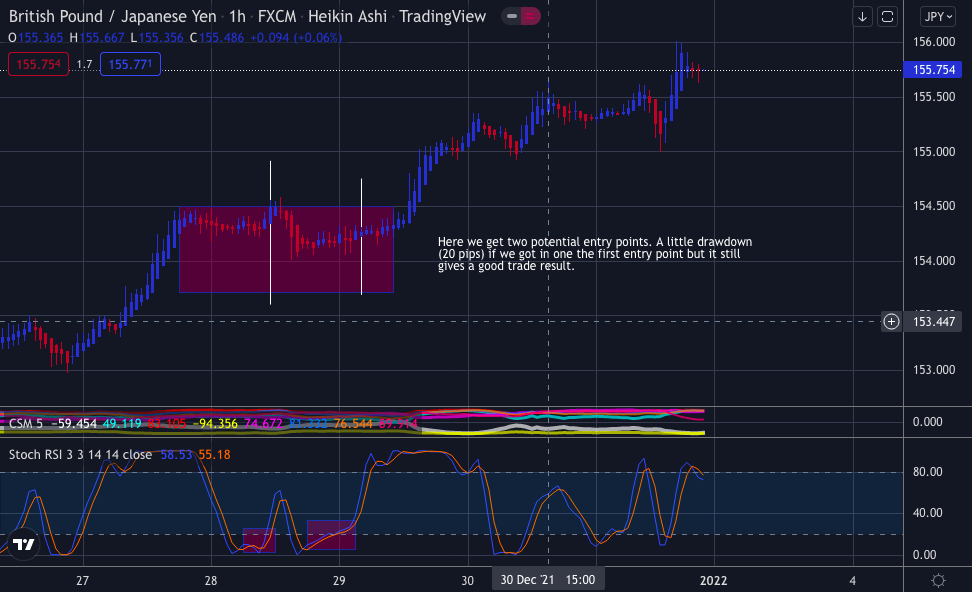Click the magenta CSM value 74.672
This screenshot has width=972, height=592.
pyautogui.click(x=263, y=423)
